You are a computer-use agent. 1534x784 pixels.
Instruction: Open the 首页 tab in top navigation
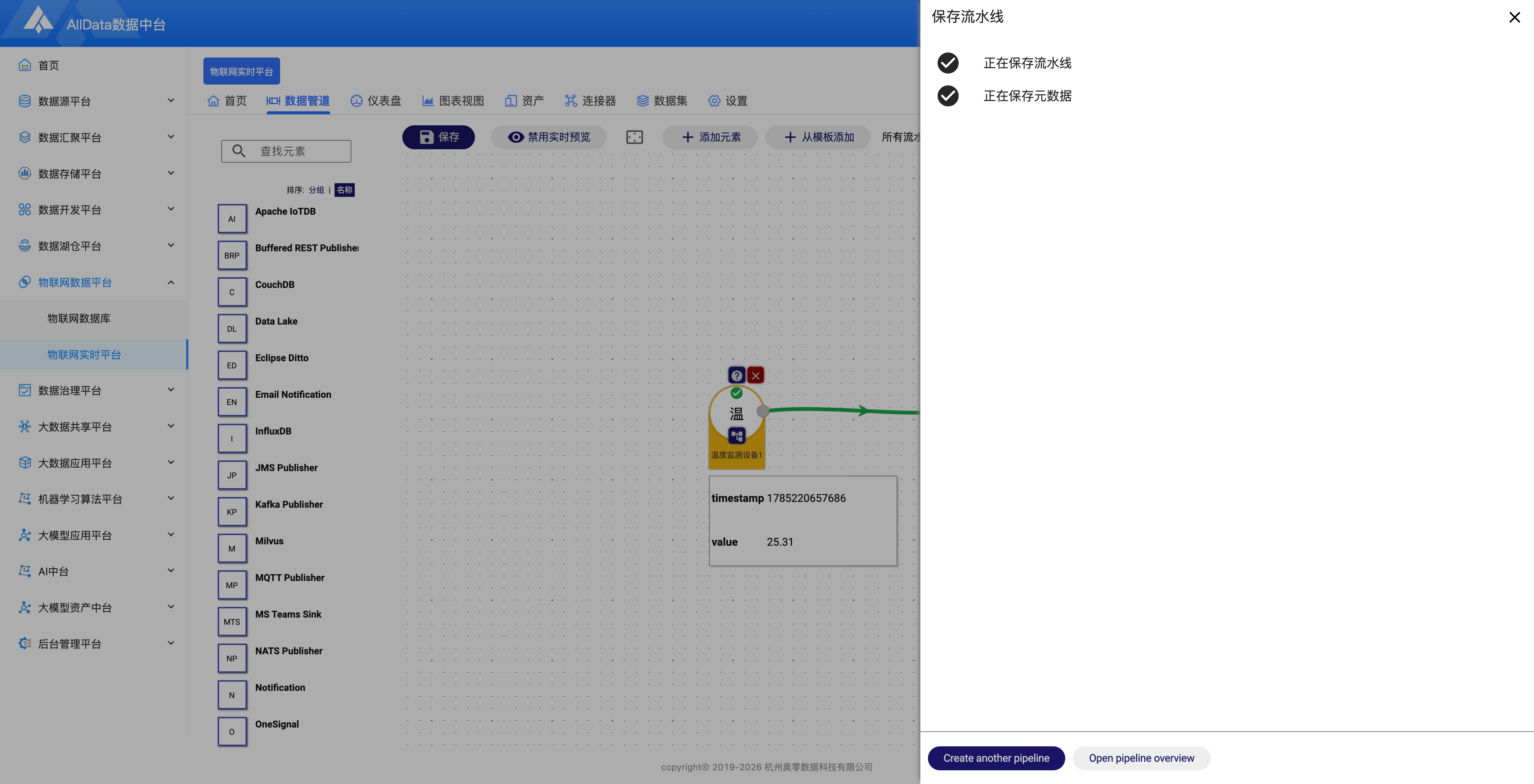pyautogui.click(x=226, y=101)
